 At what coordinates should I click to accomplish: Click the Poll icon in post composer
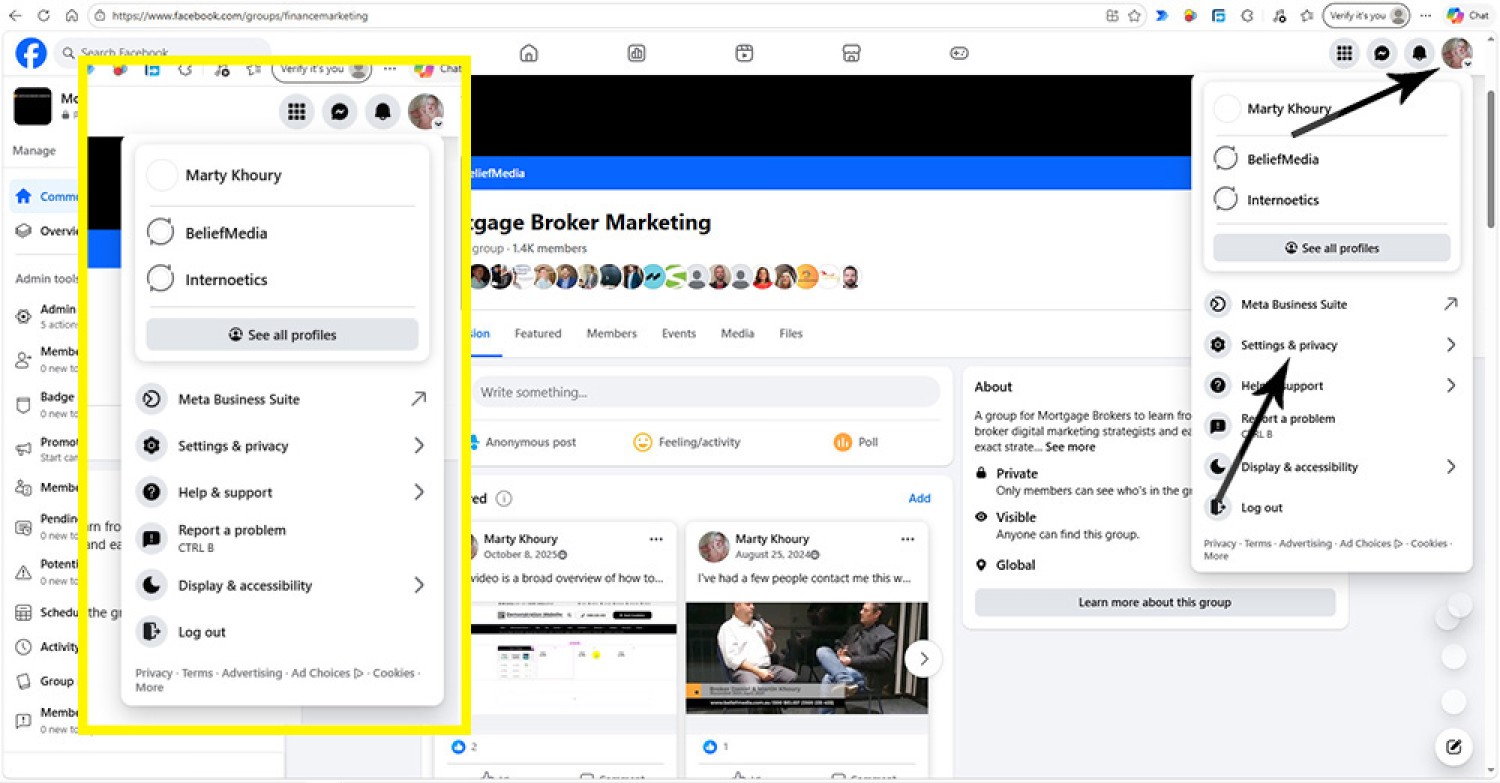pos(843,442)
